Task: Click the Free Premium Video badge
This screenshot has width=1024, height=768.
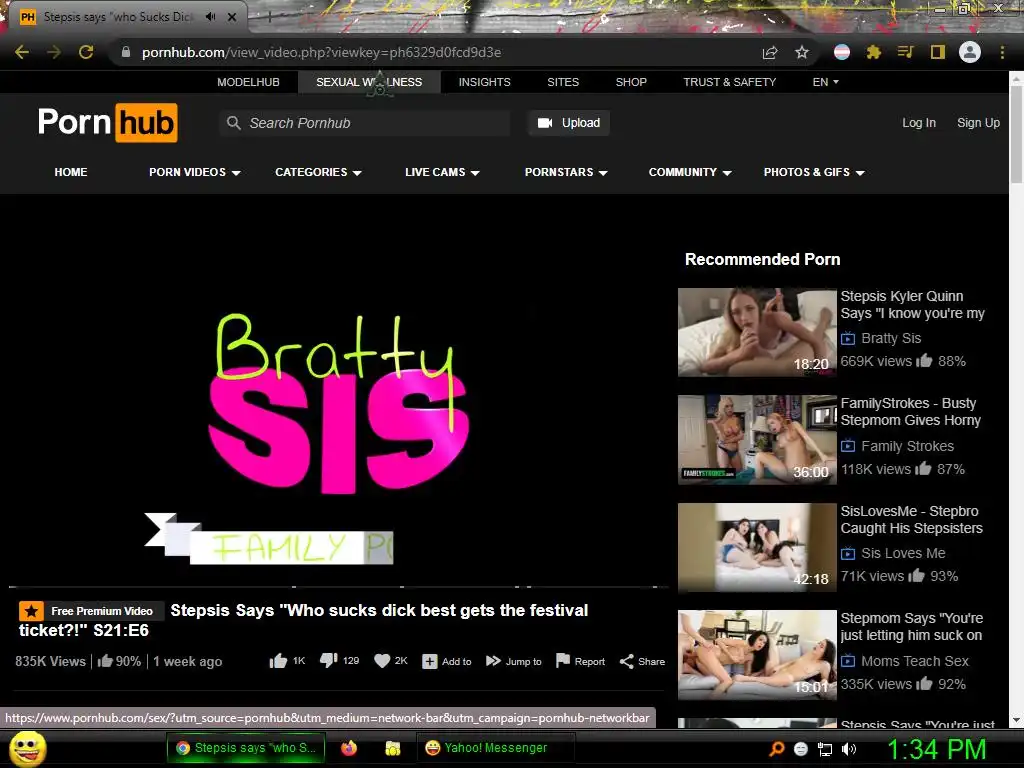Action: (91, 611)
